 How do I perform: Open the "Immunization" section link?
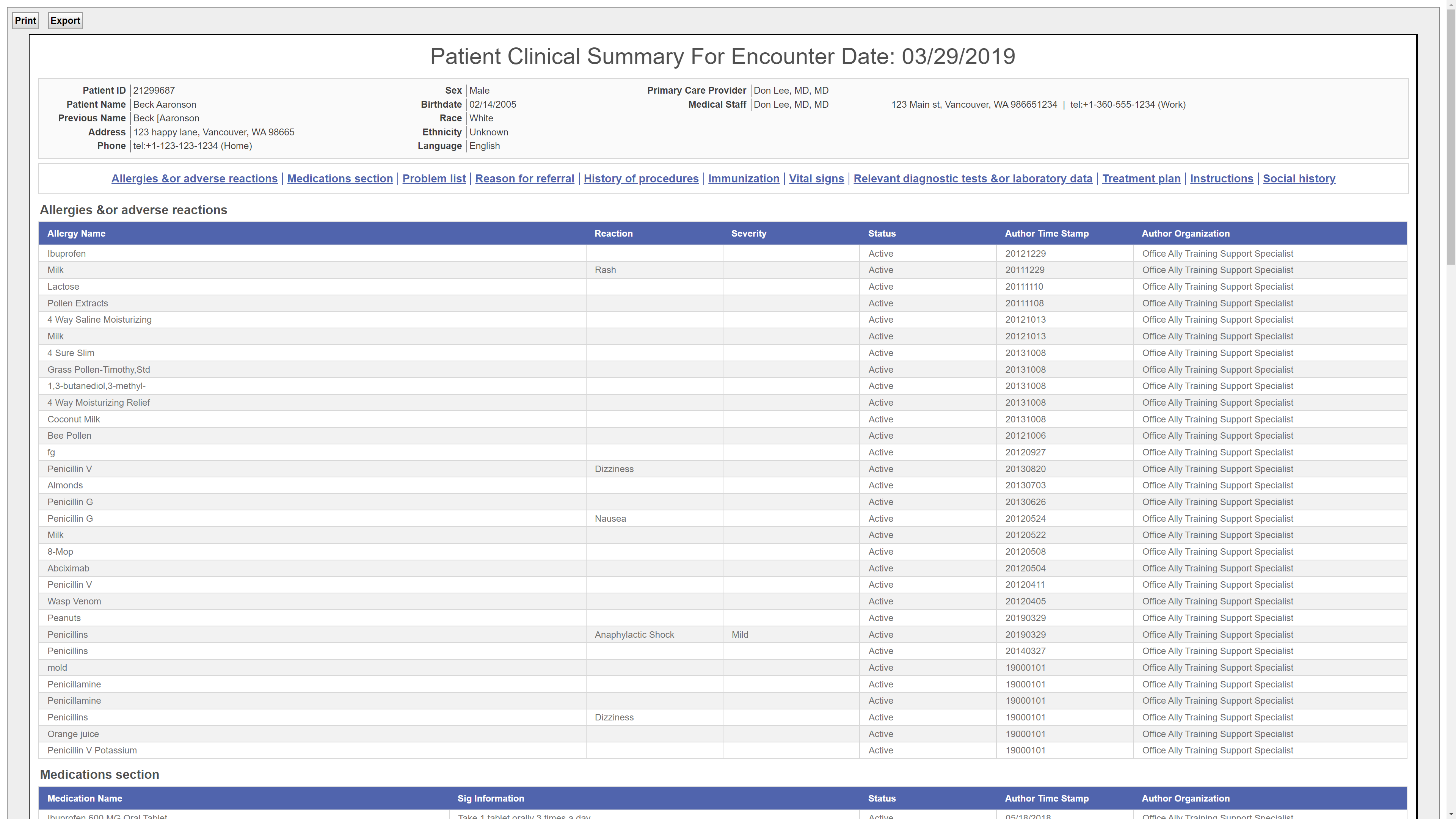click(743, 178)
